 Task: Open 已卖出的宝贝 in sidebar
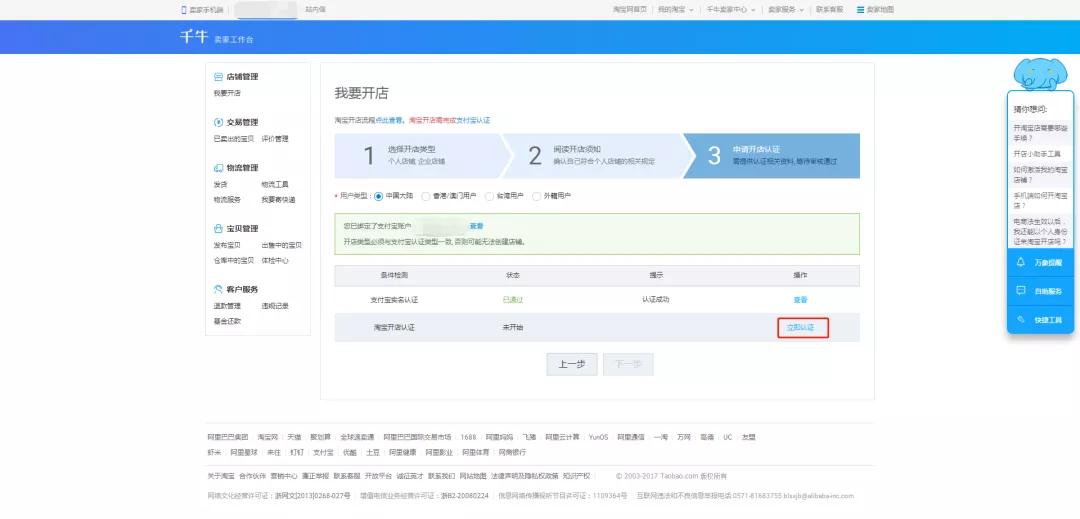coord(233,138)
